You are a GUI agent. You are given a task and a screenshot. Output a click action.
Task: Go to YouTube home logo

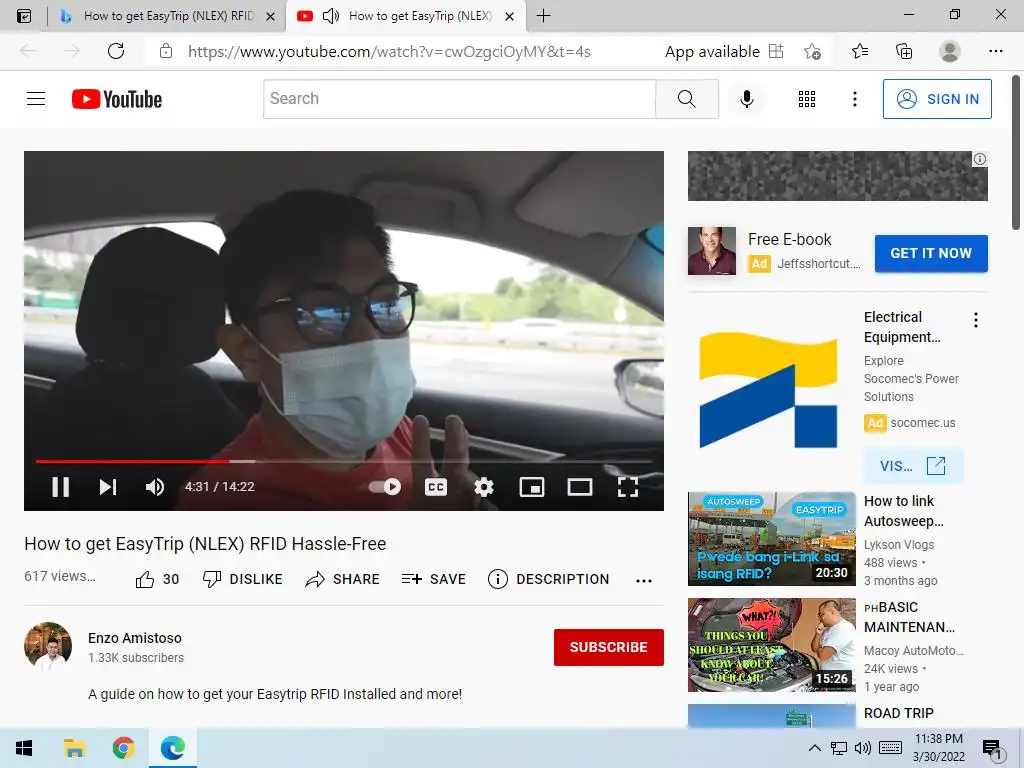point(117,99)
